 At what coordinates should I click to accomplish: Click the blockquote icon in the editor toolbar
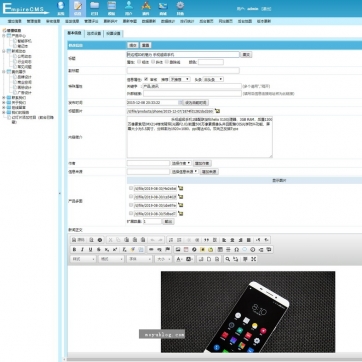click(x=206, y=240)
